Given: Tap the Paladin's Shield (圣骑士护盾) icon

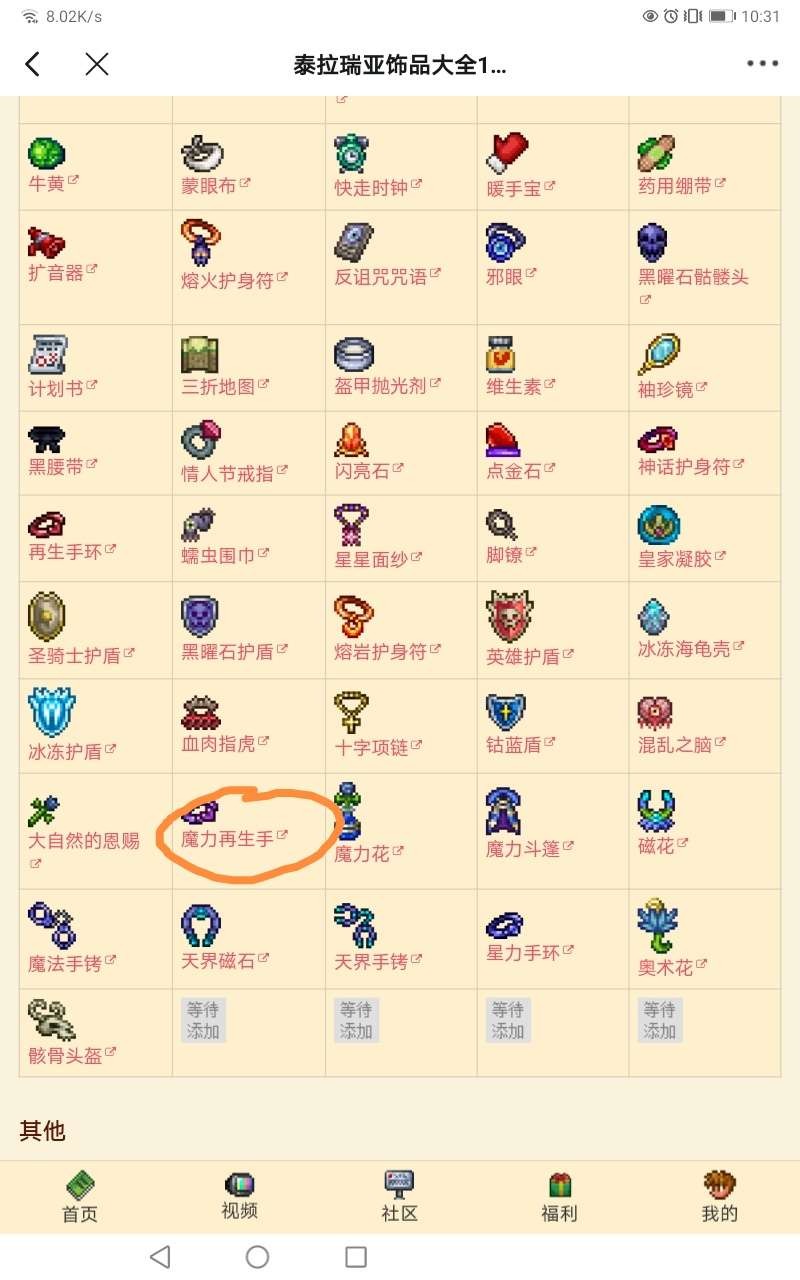Looking at the screenshot, I should (46, 615).
